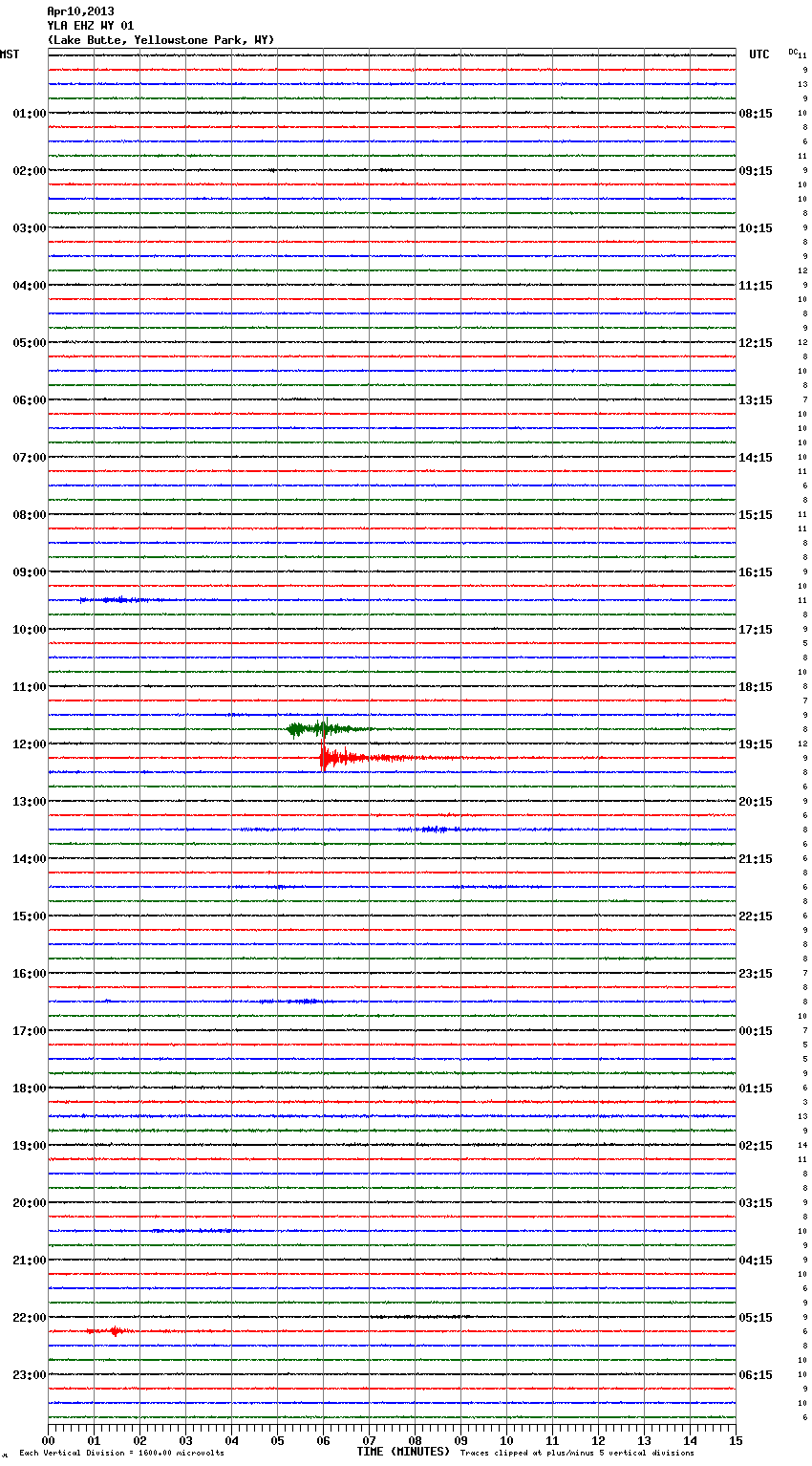This screenshot has width=812, height=1466.
Task: Click the '01:15' UTC time label
Action: [756, 1089]
